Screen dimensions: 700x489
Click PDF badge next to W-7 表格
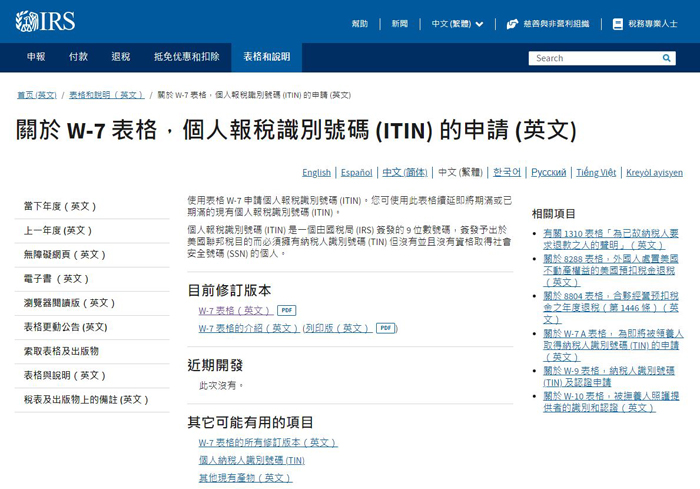coord(287,311)
